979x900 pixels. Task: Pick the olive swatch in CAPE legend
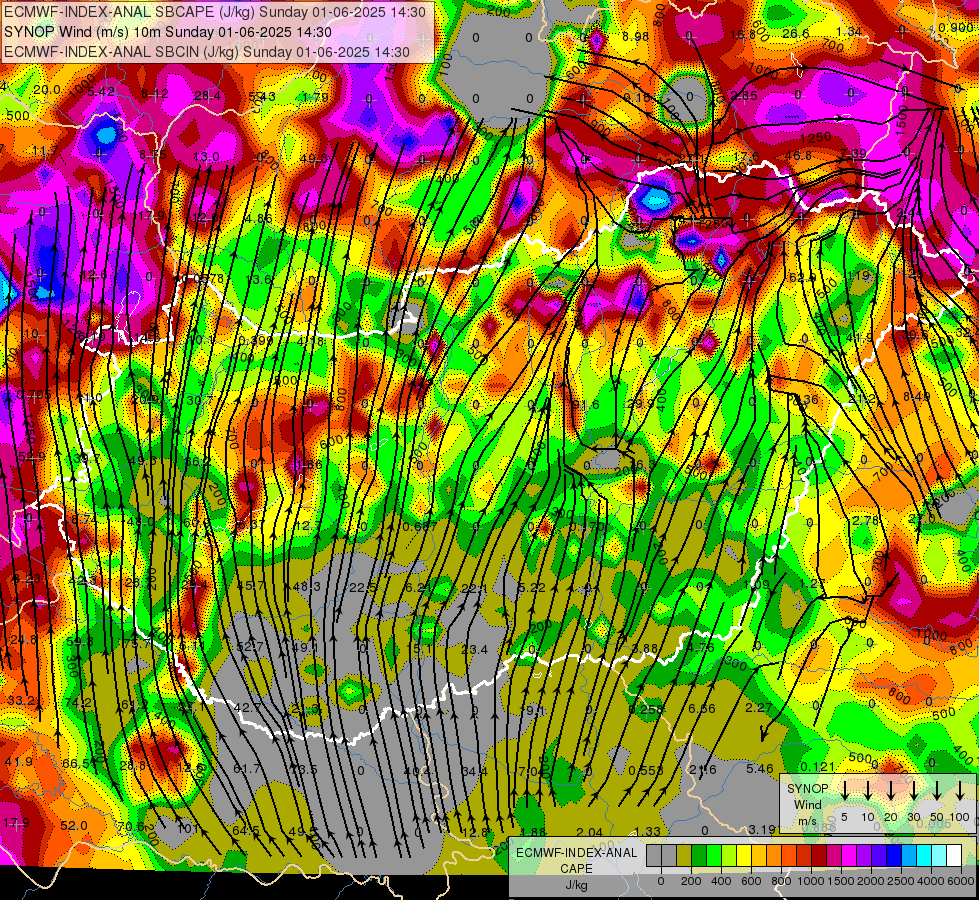coord(684,856)
